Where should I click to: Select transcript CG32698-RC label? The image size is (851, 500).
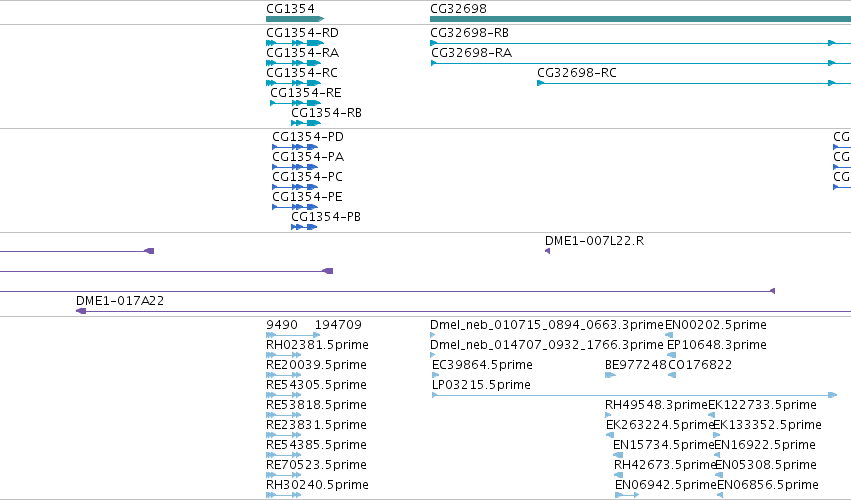click(x=577, y=73)
